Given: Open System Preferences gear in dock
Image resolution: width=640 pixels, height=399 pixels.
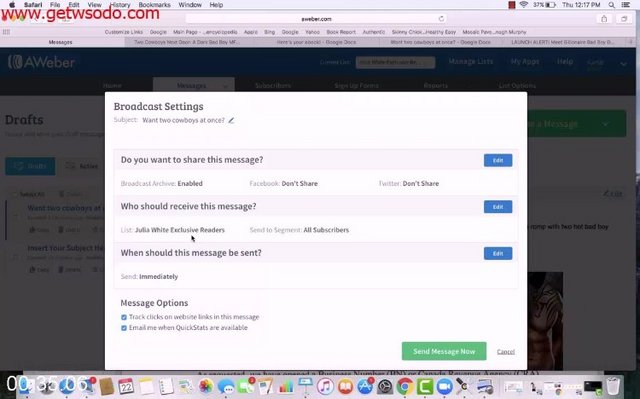Looking at the screenshot, I should click(x=385, y=386).
